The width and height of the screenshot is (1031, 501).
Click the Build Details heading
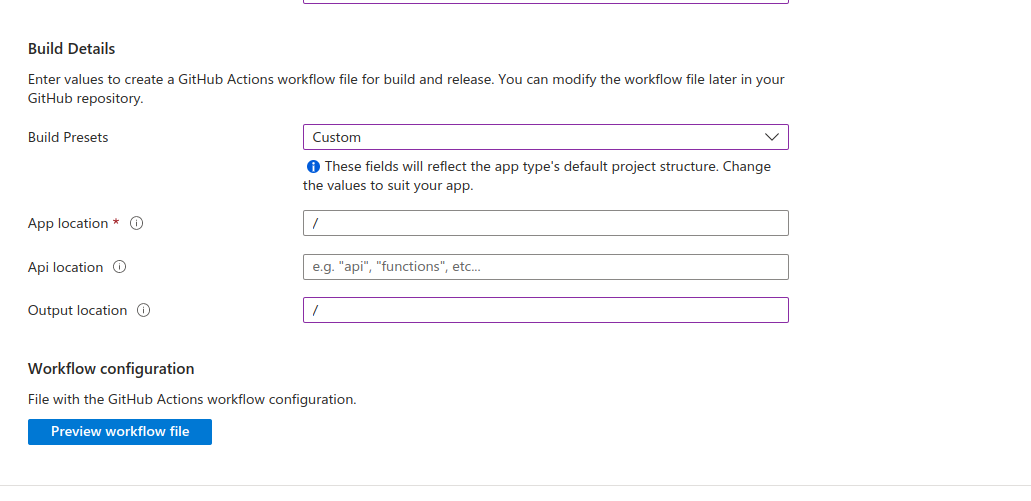click(x=71, y=48)
